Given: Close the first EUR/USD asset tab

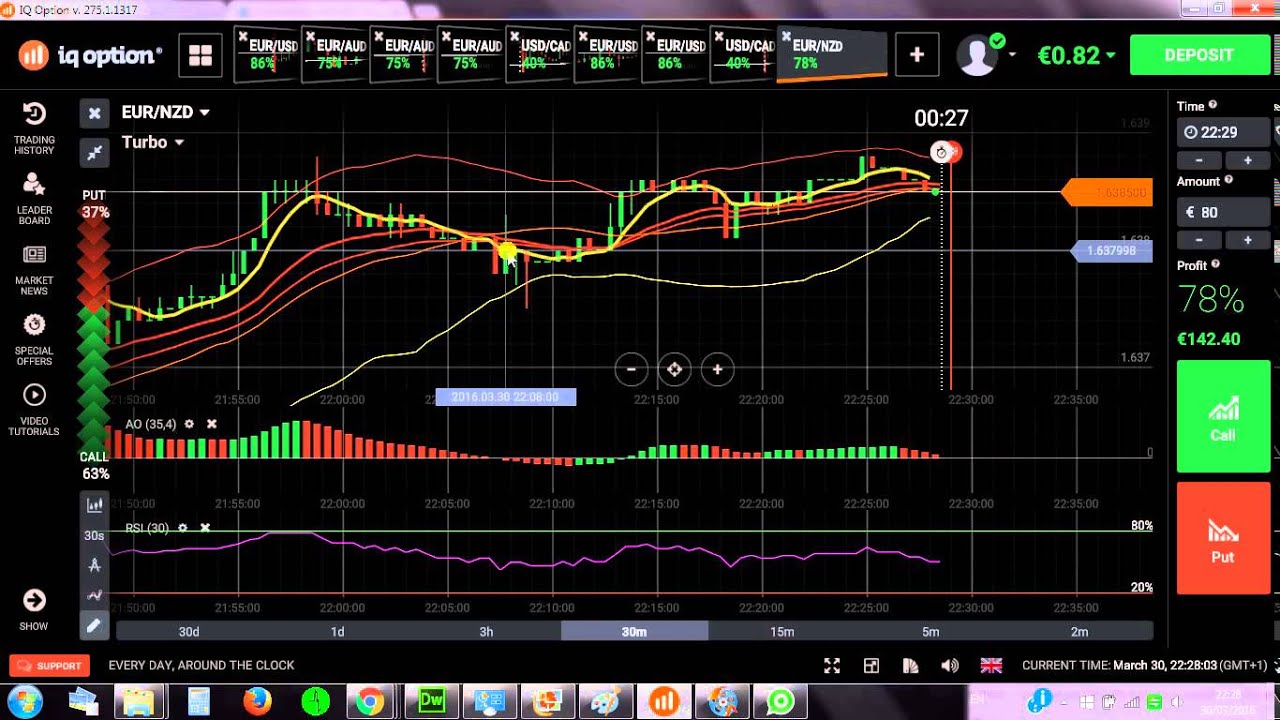Looking at the screenshot, I should 242,37.
